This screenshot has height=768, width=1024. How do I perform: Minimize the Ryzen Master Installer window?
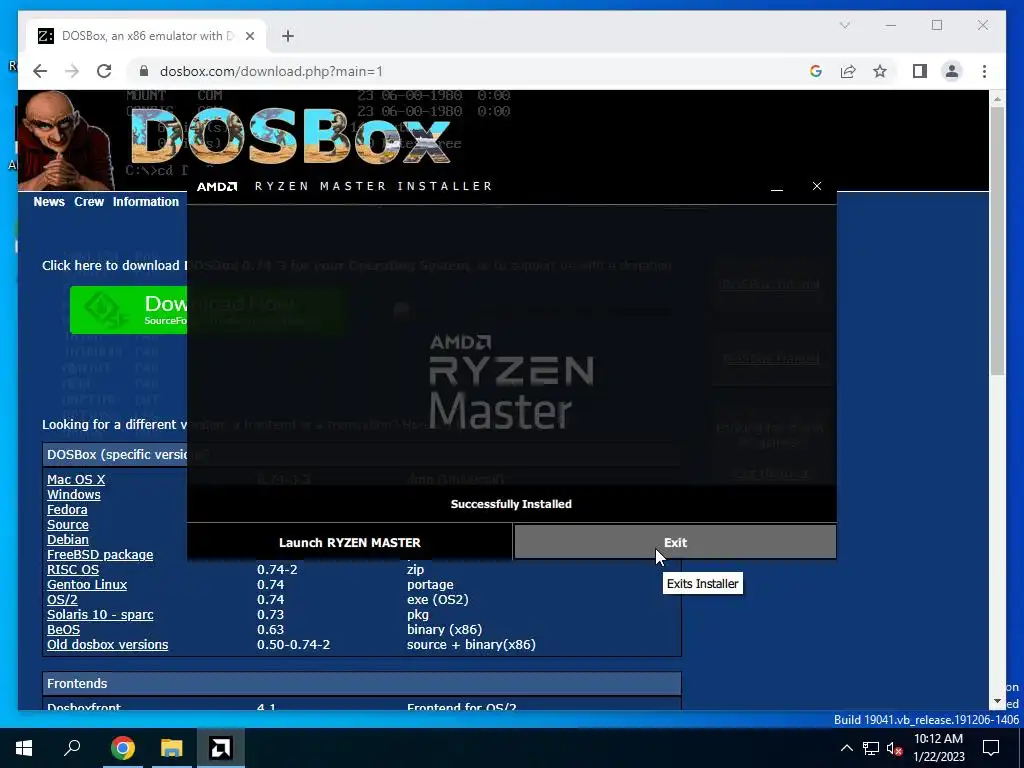click(x=776, y=186)
